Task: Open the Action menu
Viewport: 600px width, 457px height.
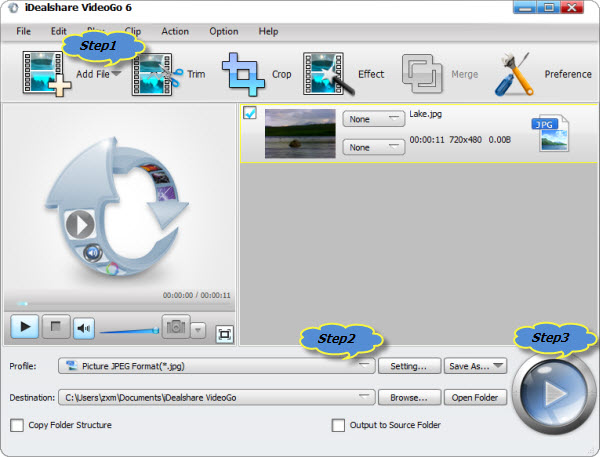Action: (x=175, y=31)
